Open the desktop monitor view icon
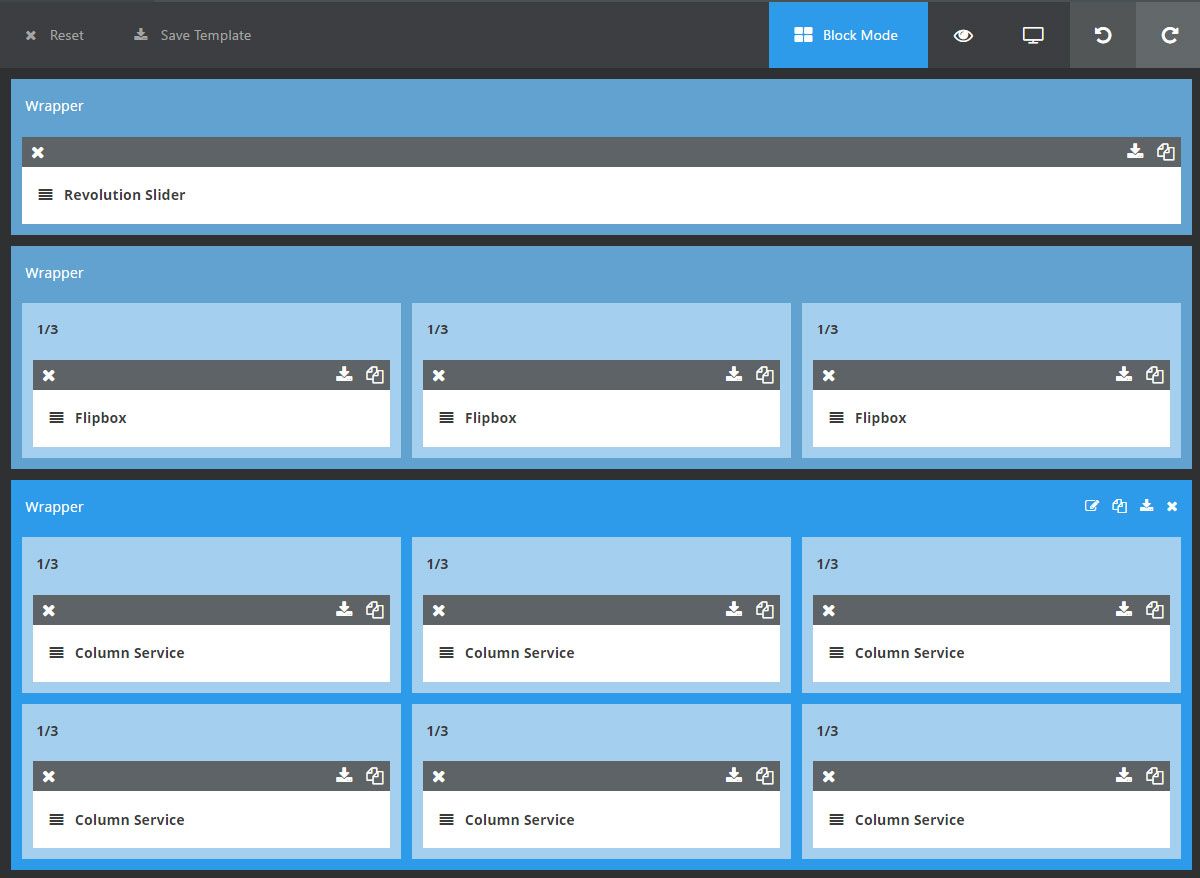 (1033, 35)
